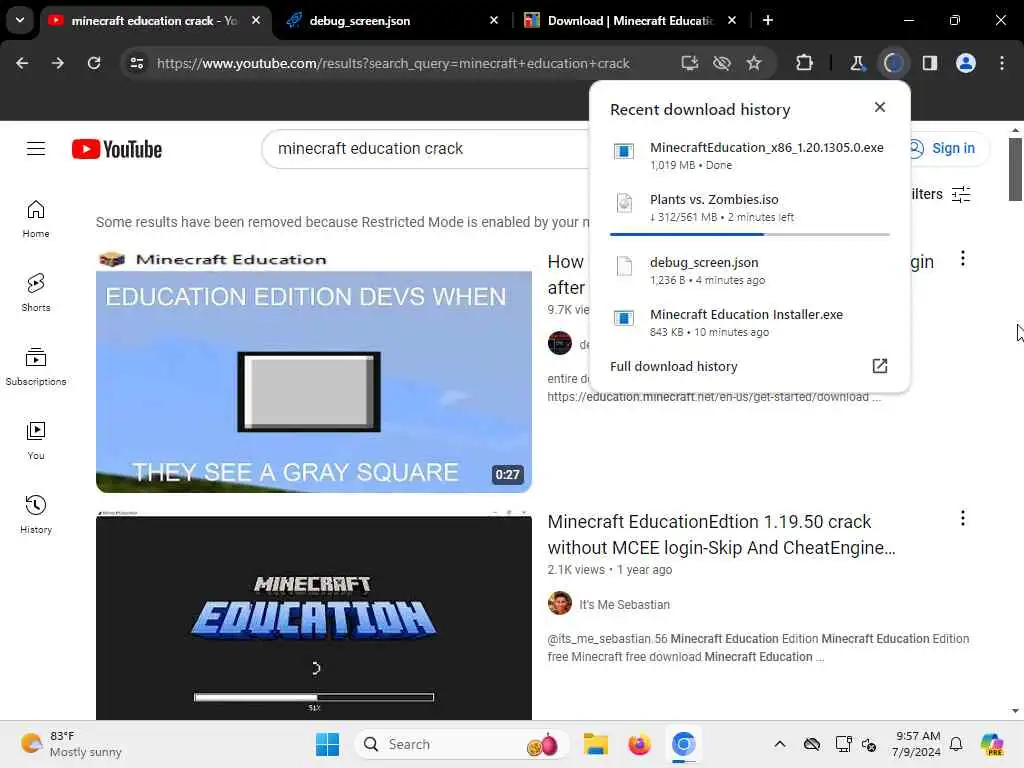Open File Explorer from taskbar

[596, 744]
